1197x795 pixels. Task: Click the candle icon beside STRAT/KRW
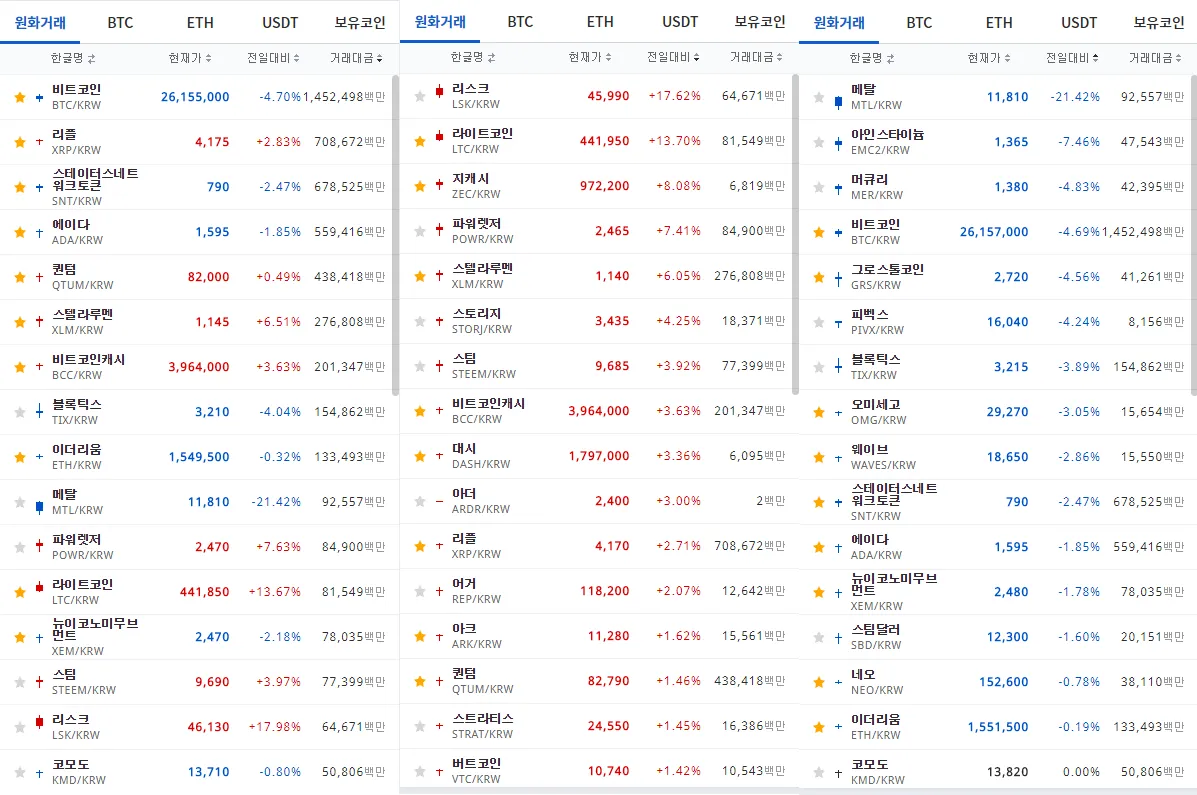[439, 726]
